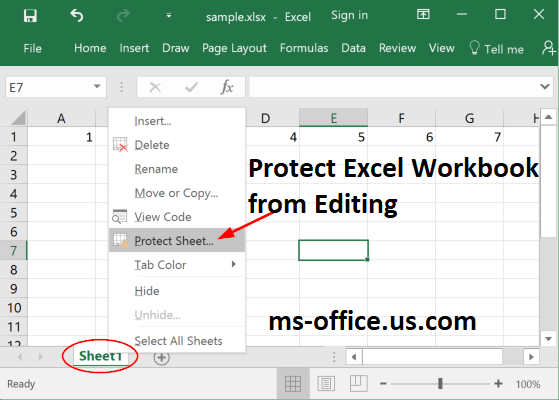Click the zoom out minus button

383,384
